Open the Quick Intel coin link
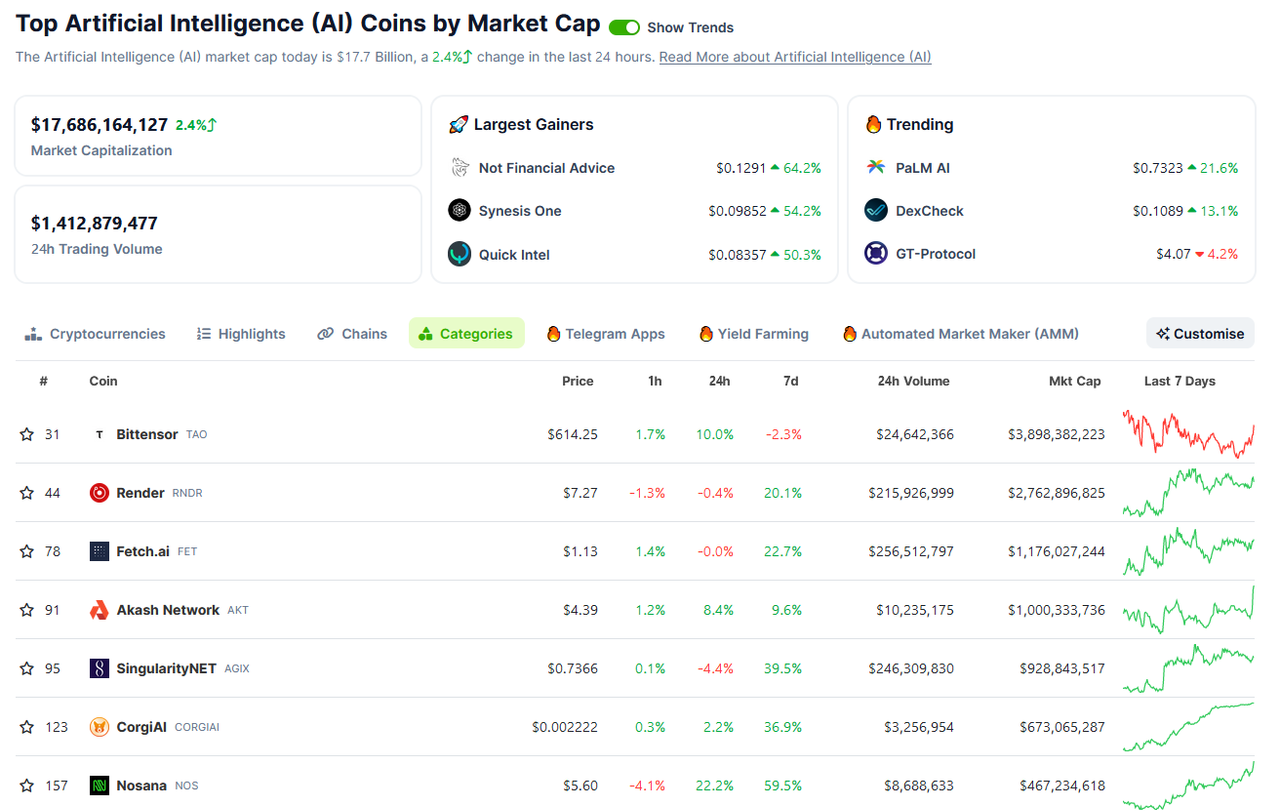Image resolution: width=1280 pixels, height=811 pixels. click(x=514, y=255)
